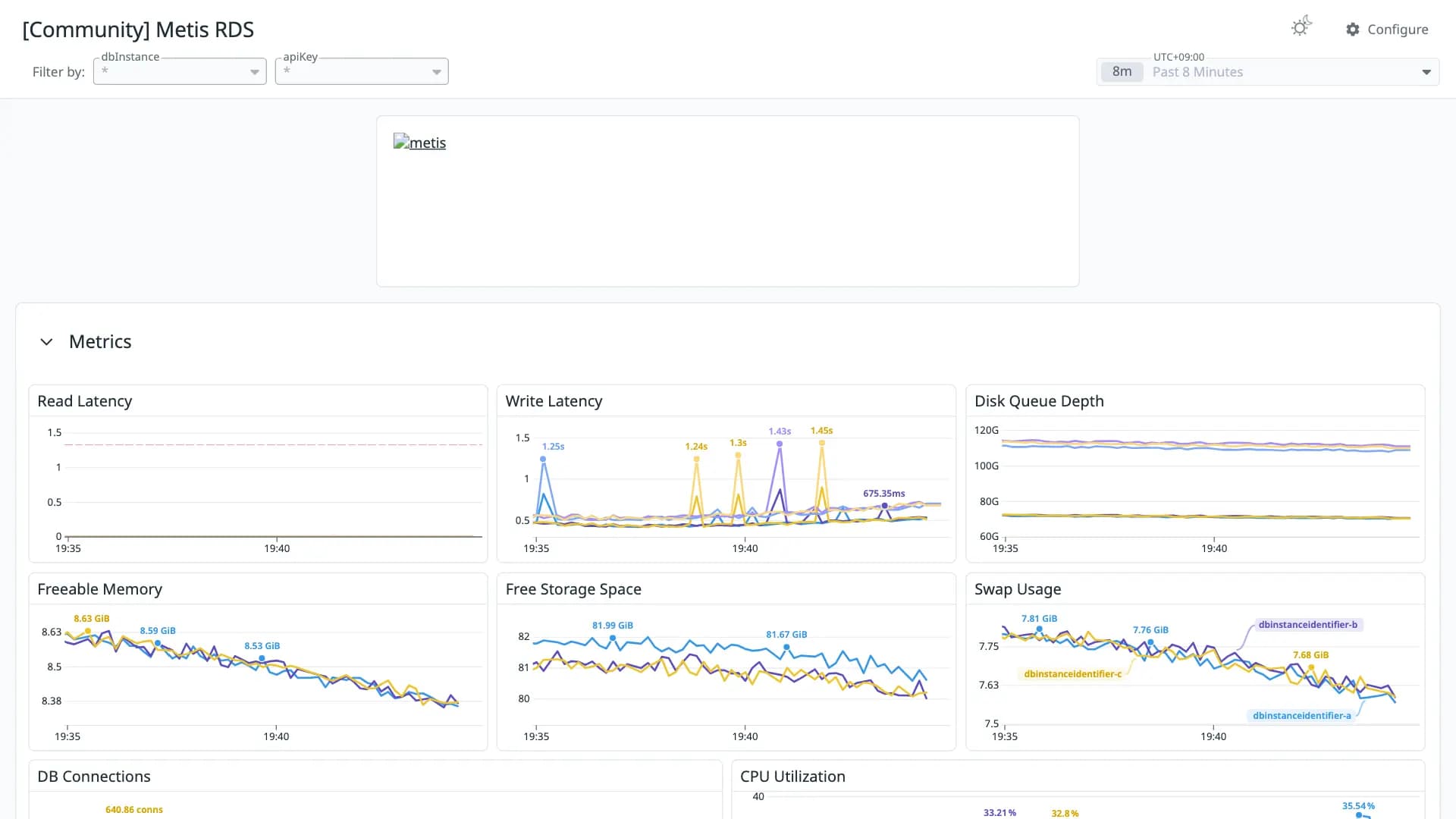Screen dimensions: 1456x819
Task: Click the 1.43s peak marker in Write Latency
Action: pyautogui.click(x=780, y=444)
